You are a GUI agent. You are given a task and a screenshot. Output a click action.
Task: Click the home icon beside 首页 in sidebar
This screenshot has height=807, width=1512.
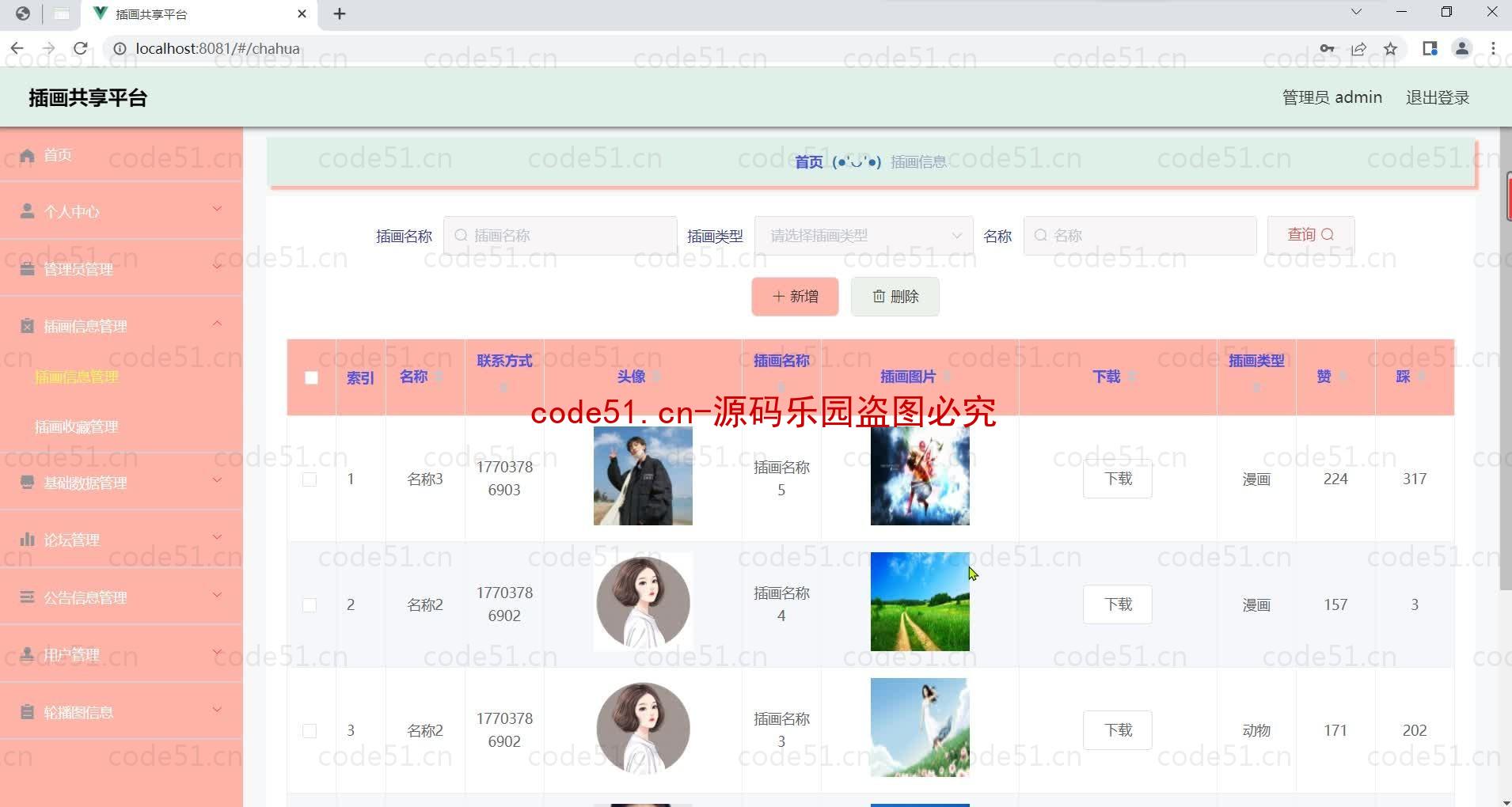click(x=28, y=155)
